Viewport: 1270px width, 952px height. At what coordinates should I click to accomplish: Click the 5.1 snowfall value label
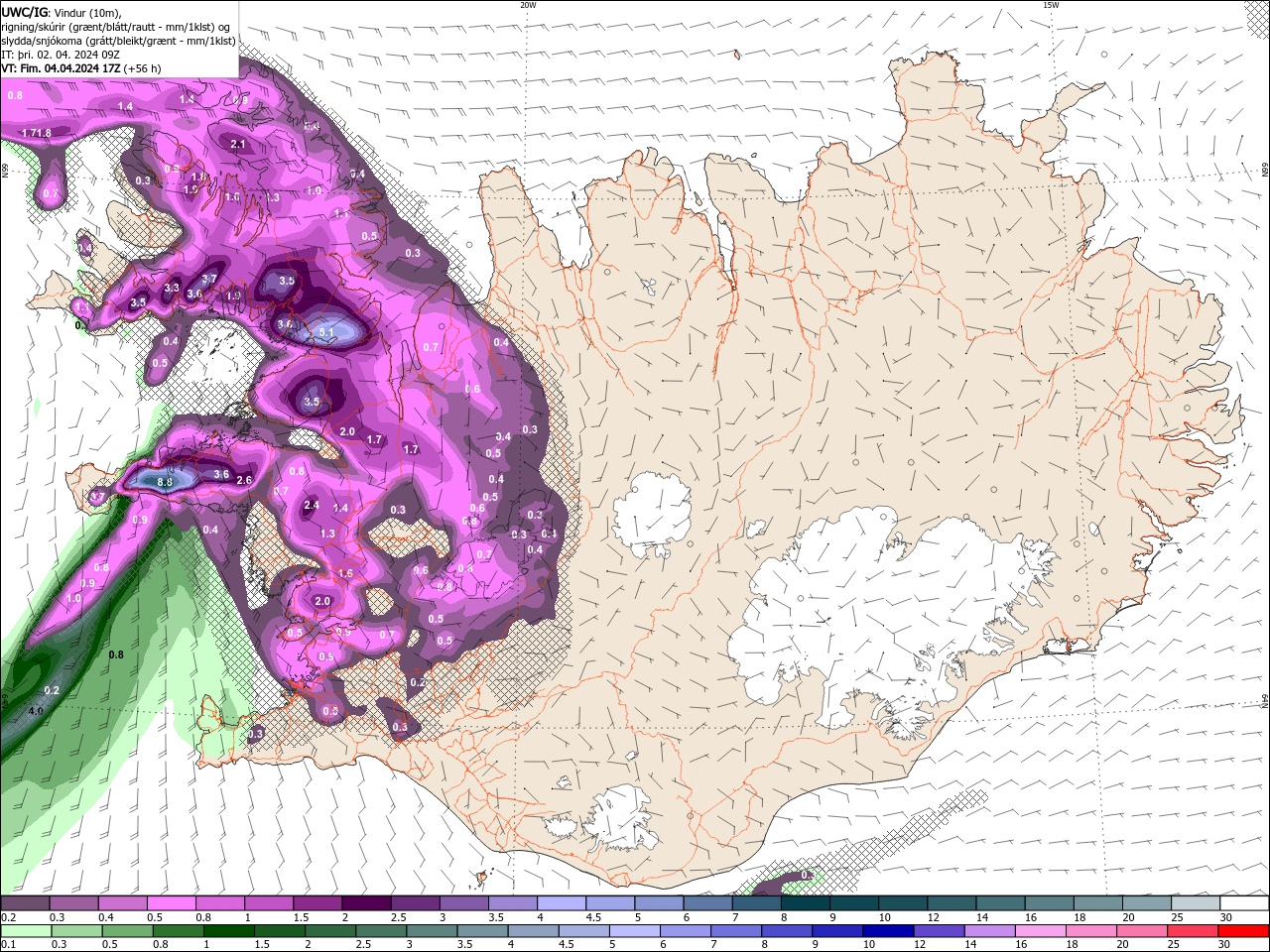click(x=327, y=331)
